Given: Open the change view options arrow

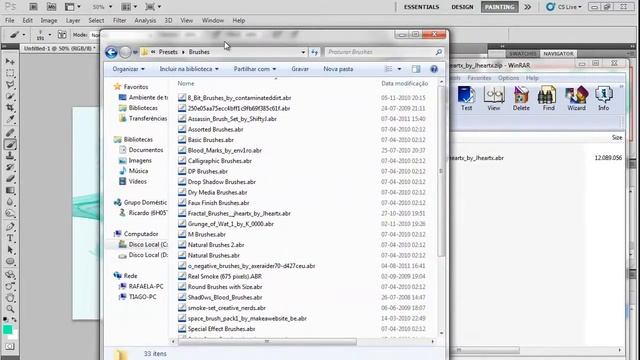Looking at the screenshot, I should 399,69.
